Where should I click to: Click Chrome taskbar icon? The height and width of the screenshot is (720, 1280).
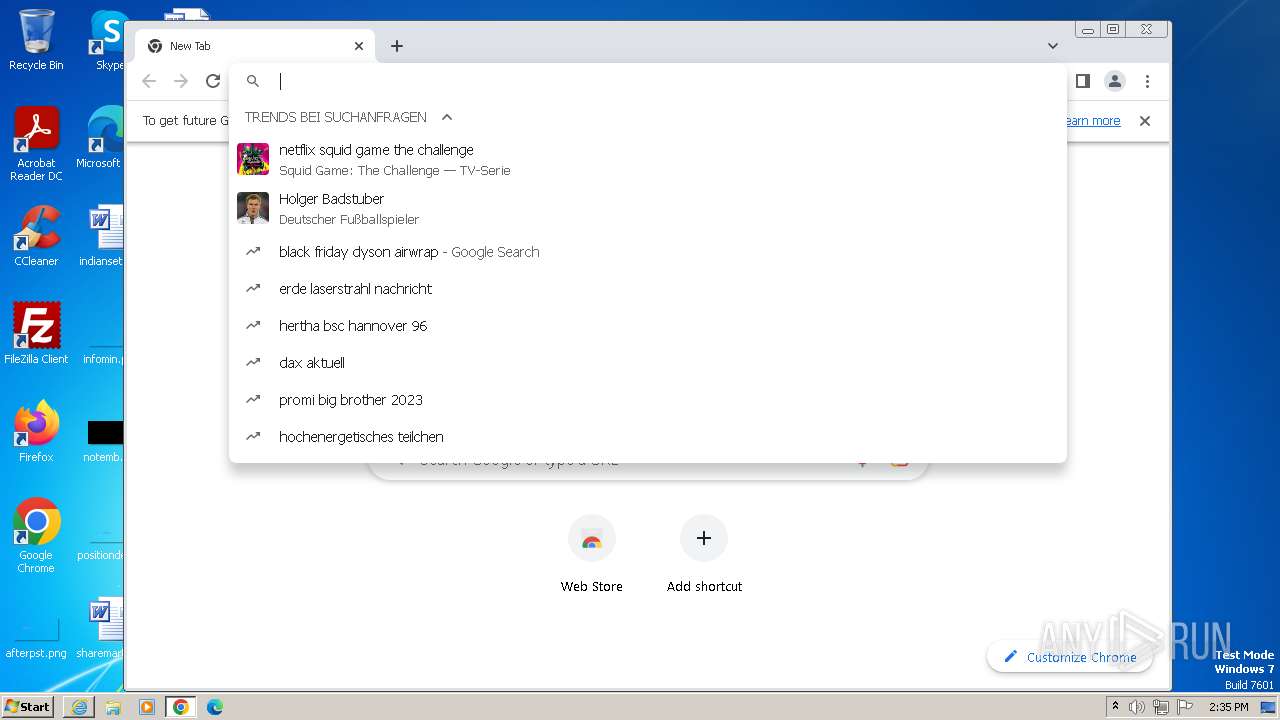[x=181, y=707]
